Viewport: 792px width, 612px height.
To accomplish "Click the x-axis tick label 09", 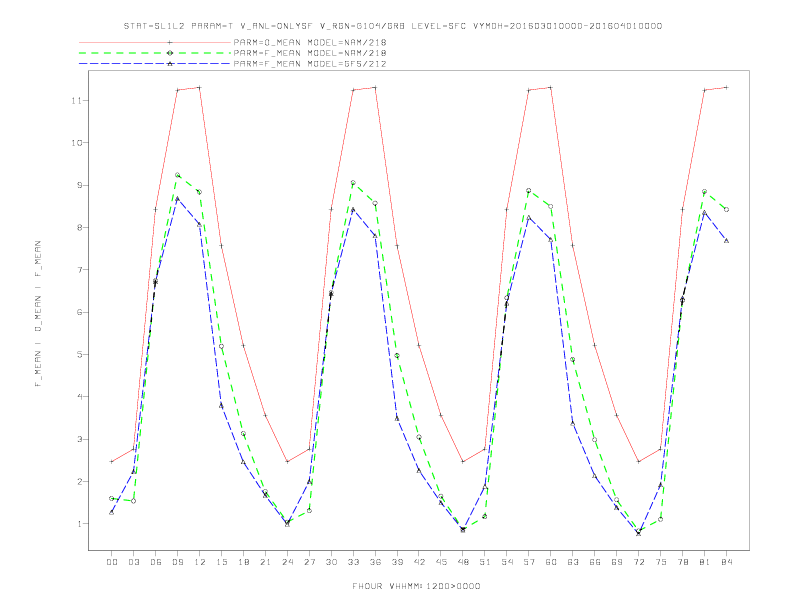I will pyautogui.click(x=178, y=562).
